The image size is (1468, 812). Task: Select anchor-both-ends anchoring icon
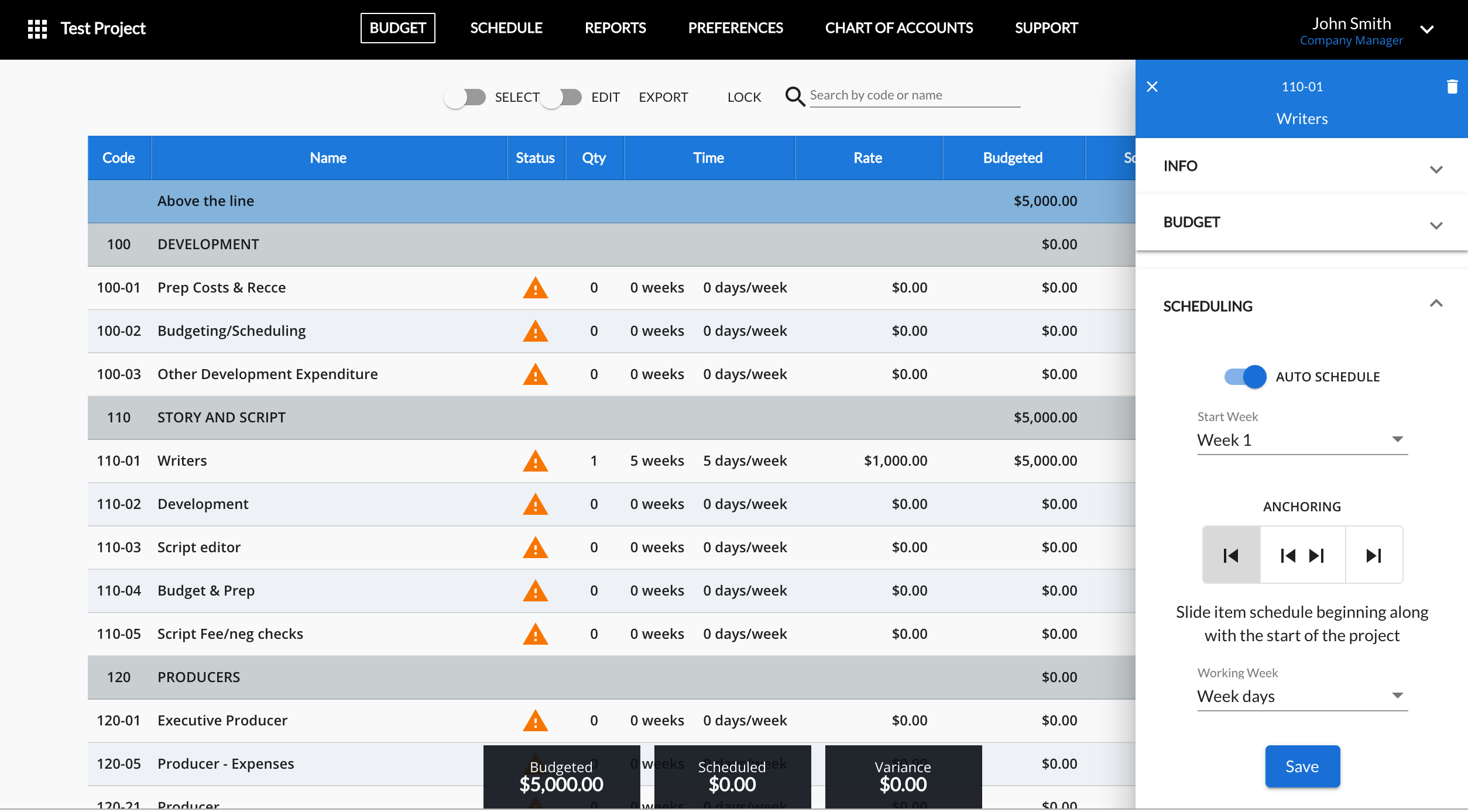1302,555
